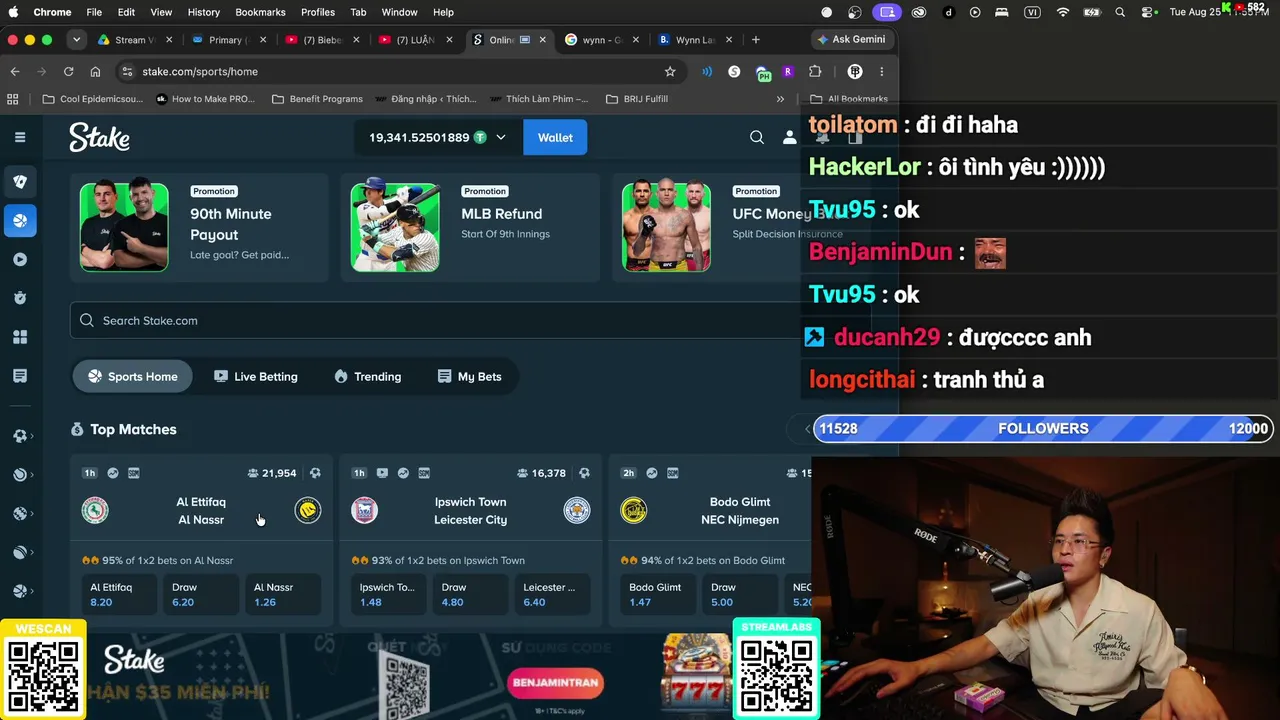
Task: Open stats chart icon on Al Ettifaq card
Action: point(113,473)
